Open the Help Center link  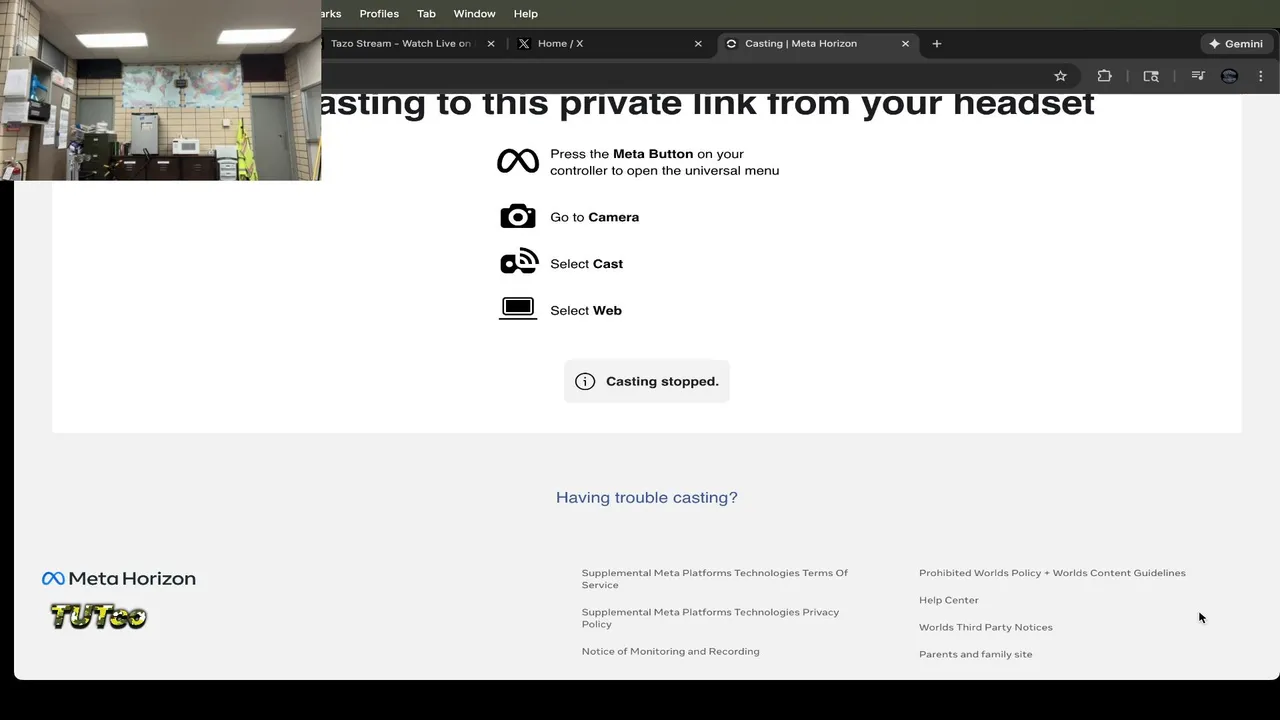coord(949,600)
